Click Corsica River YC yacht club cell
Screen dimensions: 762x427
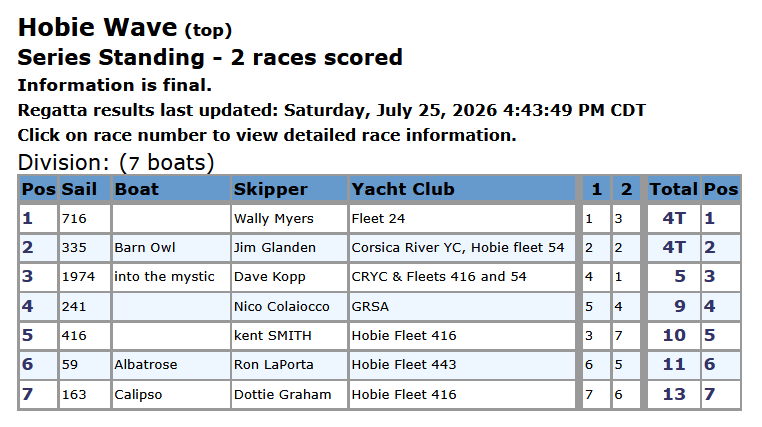click(x=462, y=248)
